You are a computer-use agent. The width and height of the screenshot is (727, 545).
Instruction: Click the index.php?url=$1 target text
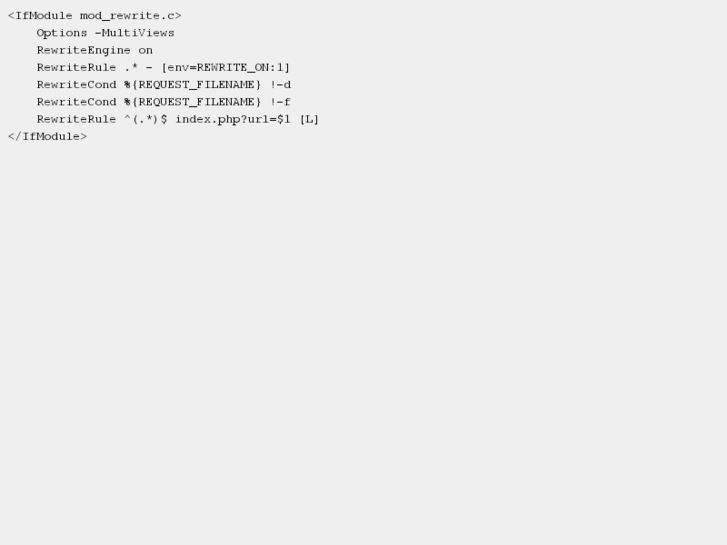[233, 120]
